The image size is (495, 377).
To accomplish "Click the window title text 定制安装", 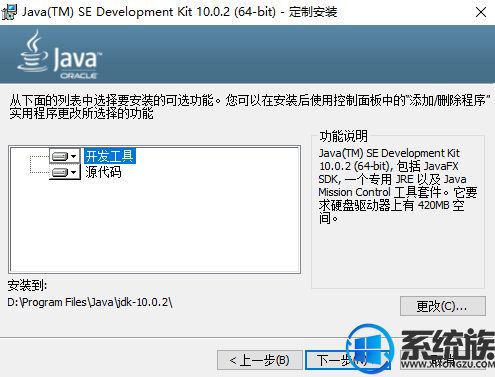I will point(313,12).
